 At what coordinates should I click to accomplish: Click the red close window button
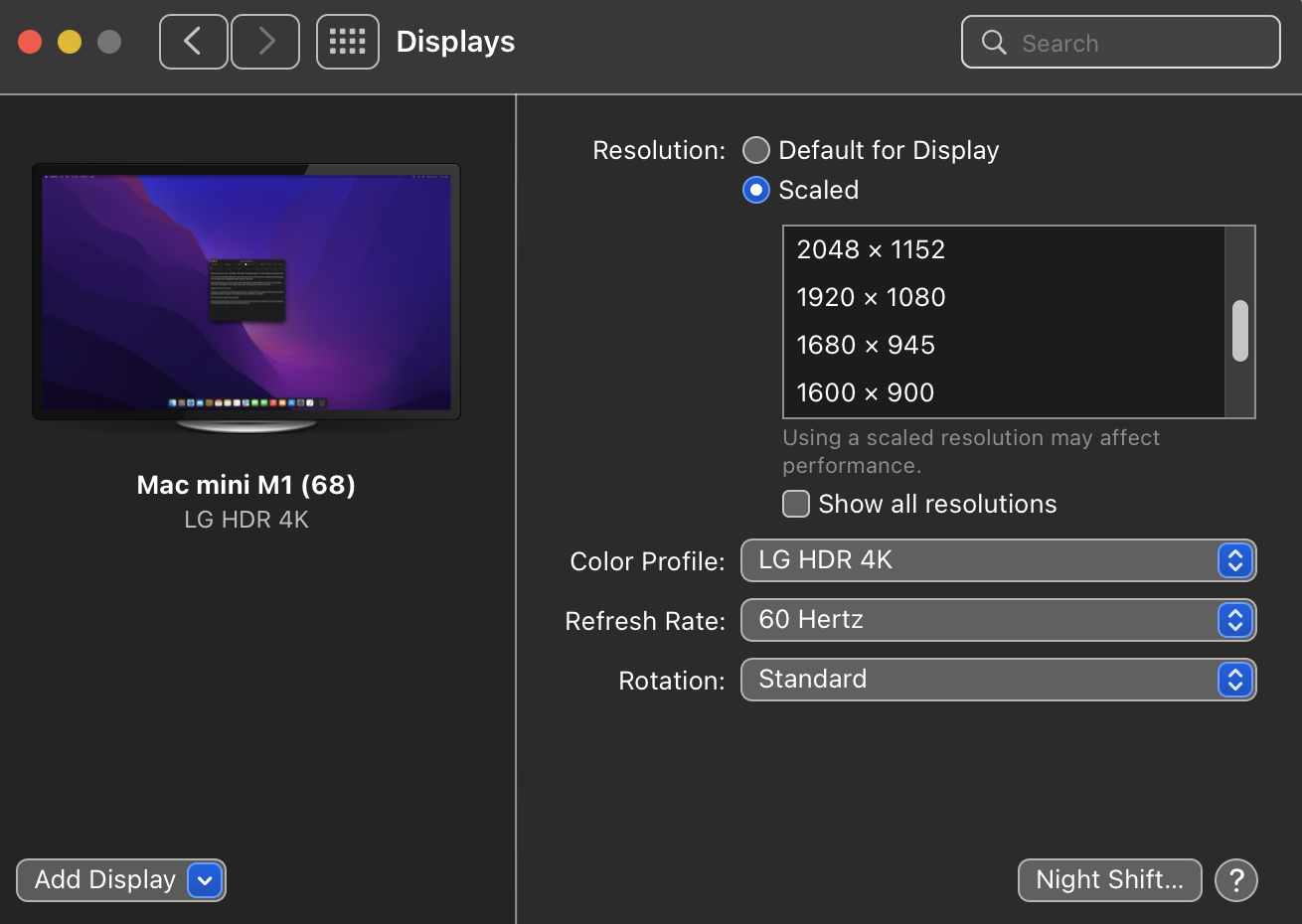[x=30, y=42]
